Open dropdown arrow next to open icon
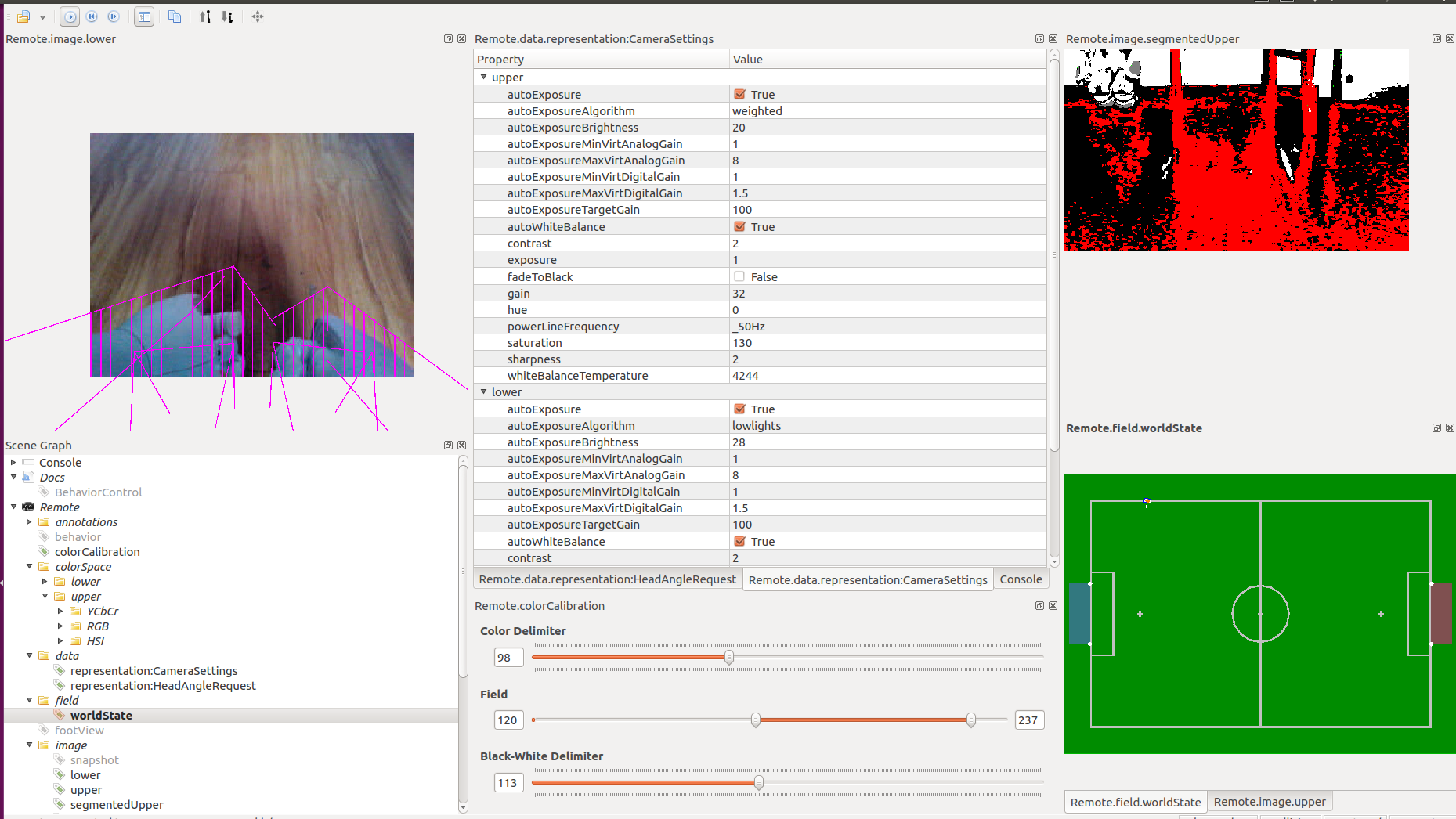Image resolution: width=1456 pixels, height=819 pixels. tap(42, 17)
